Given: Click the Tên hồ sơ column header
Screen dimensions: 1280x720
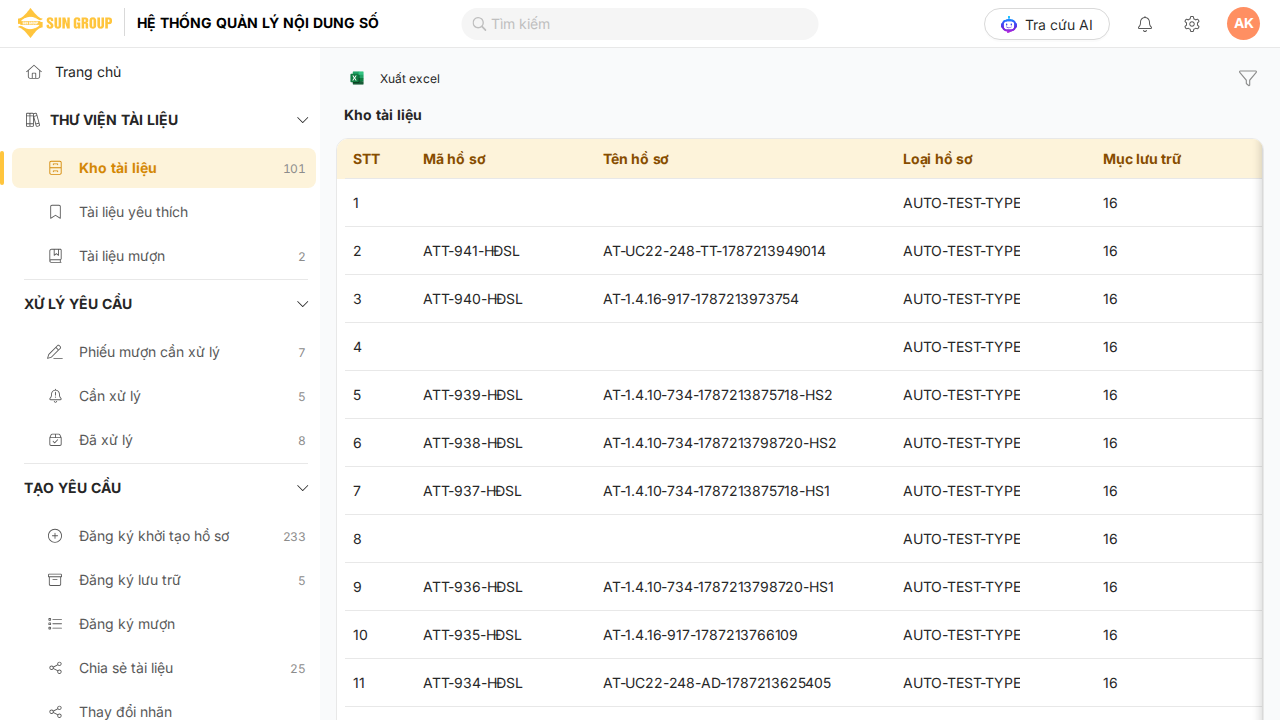Looking at the screenshot, I should pyautogui.click(x=636, y=159).
